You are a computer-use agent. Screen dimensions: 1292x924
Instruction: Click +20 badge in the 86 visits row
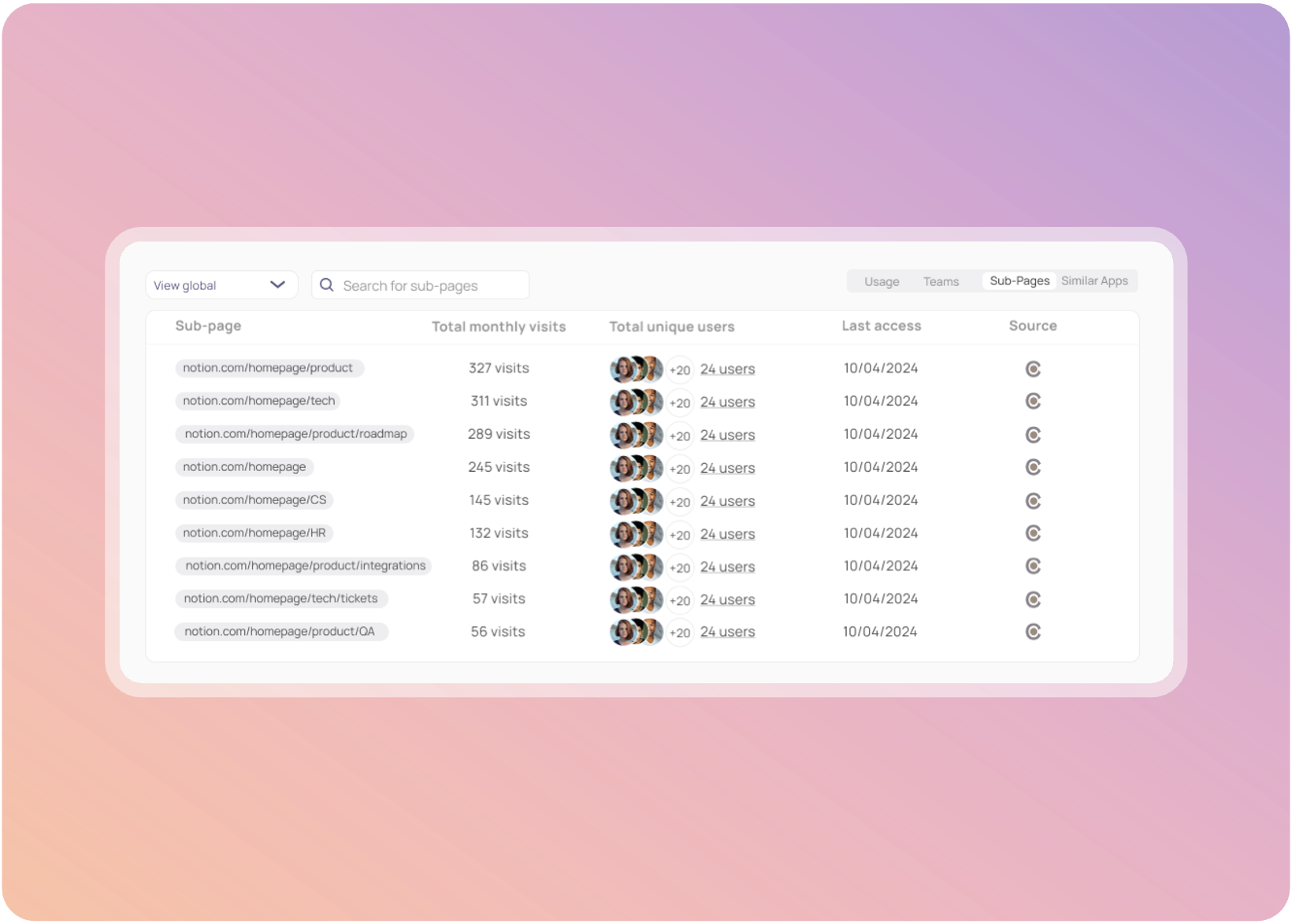pyautogui.click(x=679, y=567)
